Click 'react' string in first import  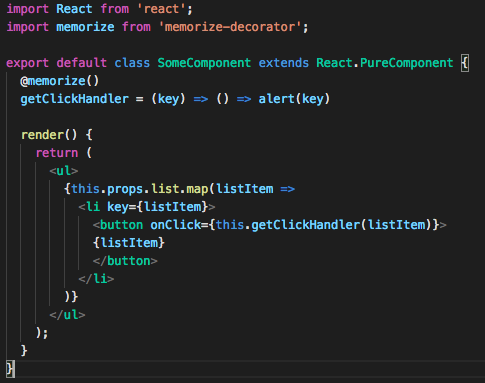161,9
